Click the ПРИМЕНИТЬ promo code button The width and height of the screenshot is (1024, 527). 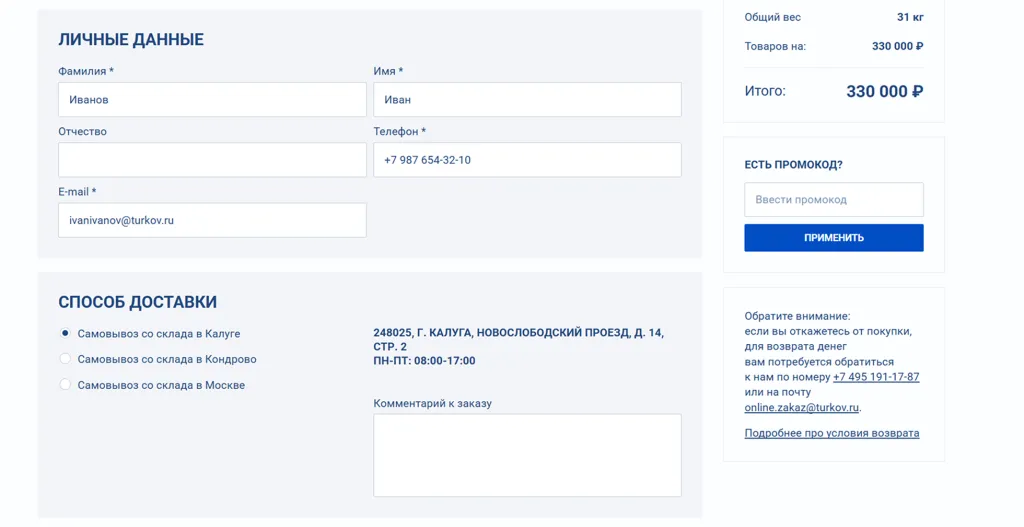click(834, 238)
